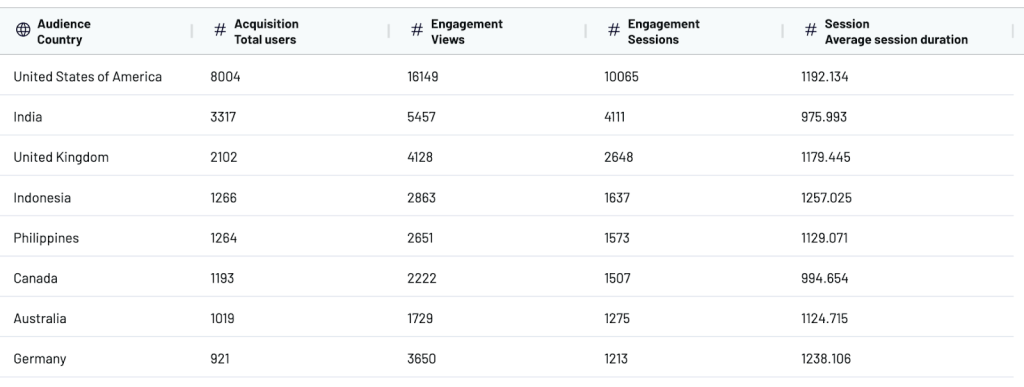Click session duration 994.654

coord(825,279)
